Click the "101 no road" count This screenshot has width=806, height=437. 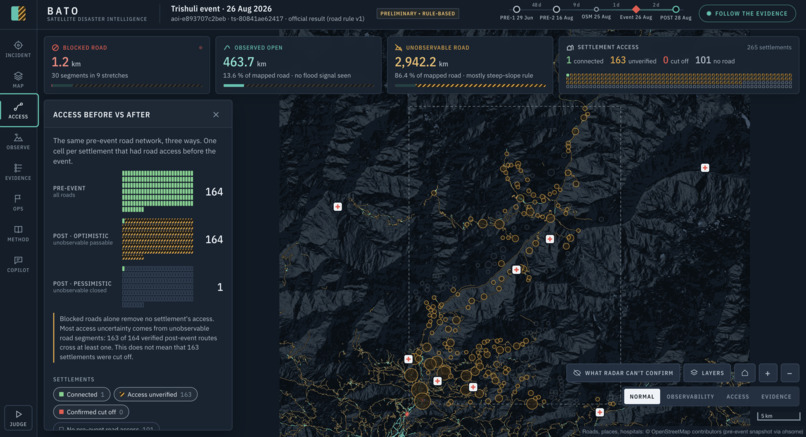715,61
